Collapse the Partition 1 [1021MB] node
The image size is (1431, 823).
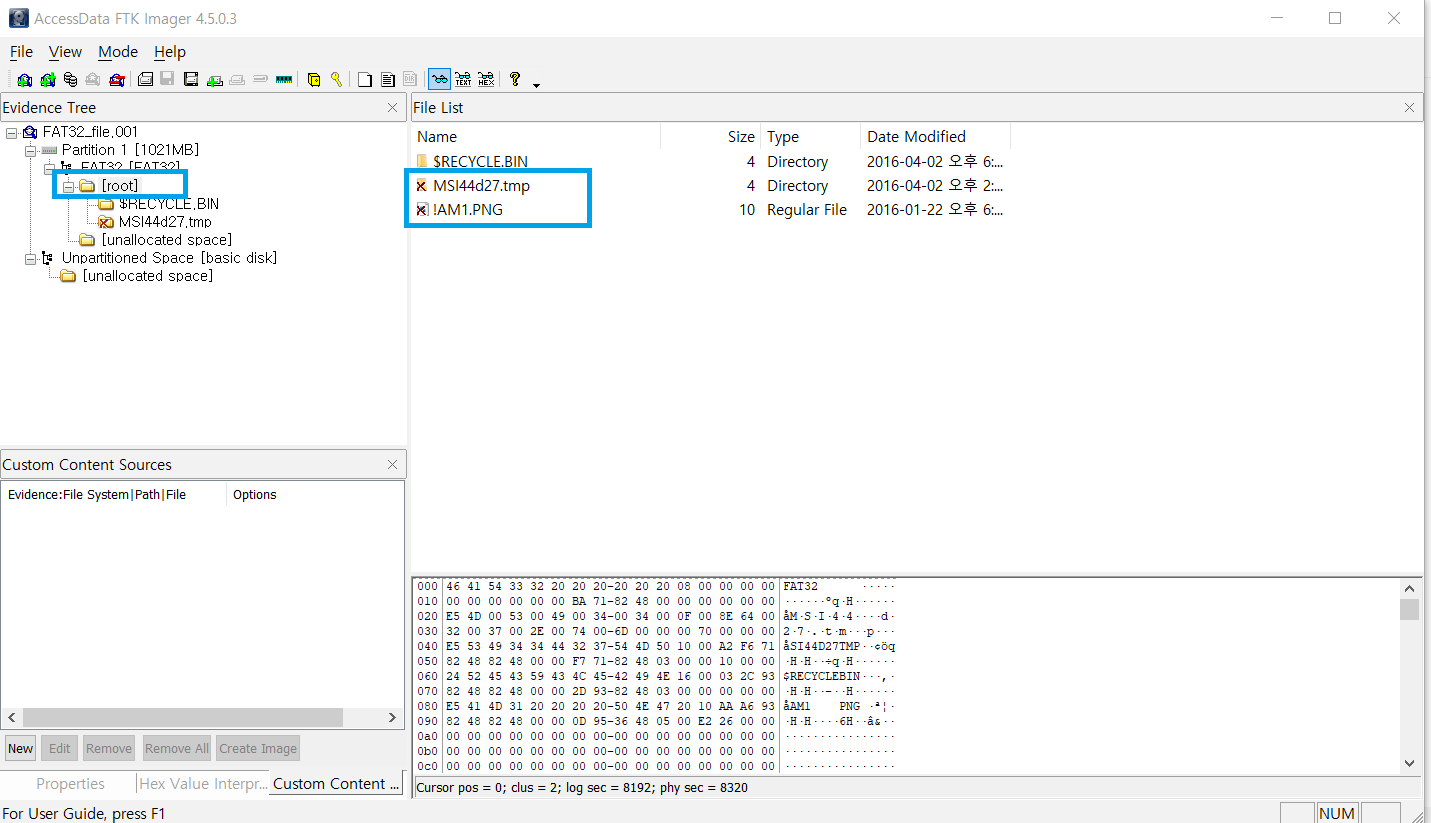tap(30, 150)
